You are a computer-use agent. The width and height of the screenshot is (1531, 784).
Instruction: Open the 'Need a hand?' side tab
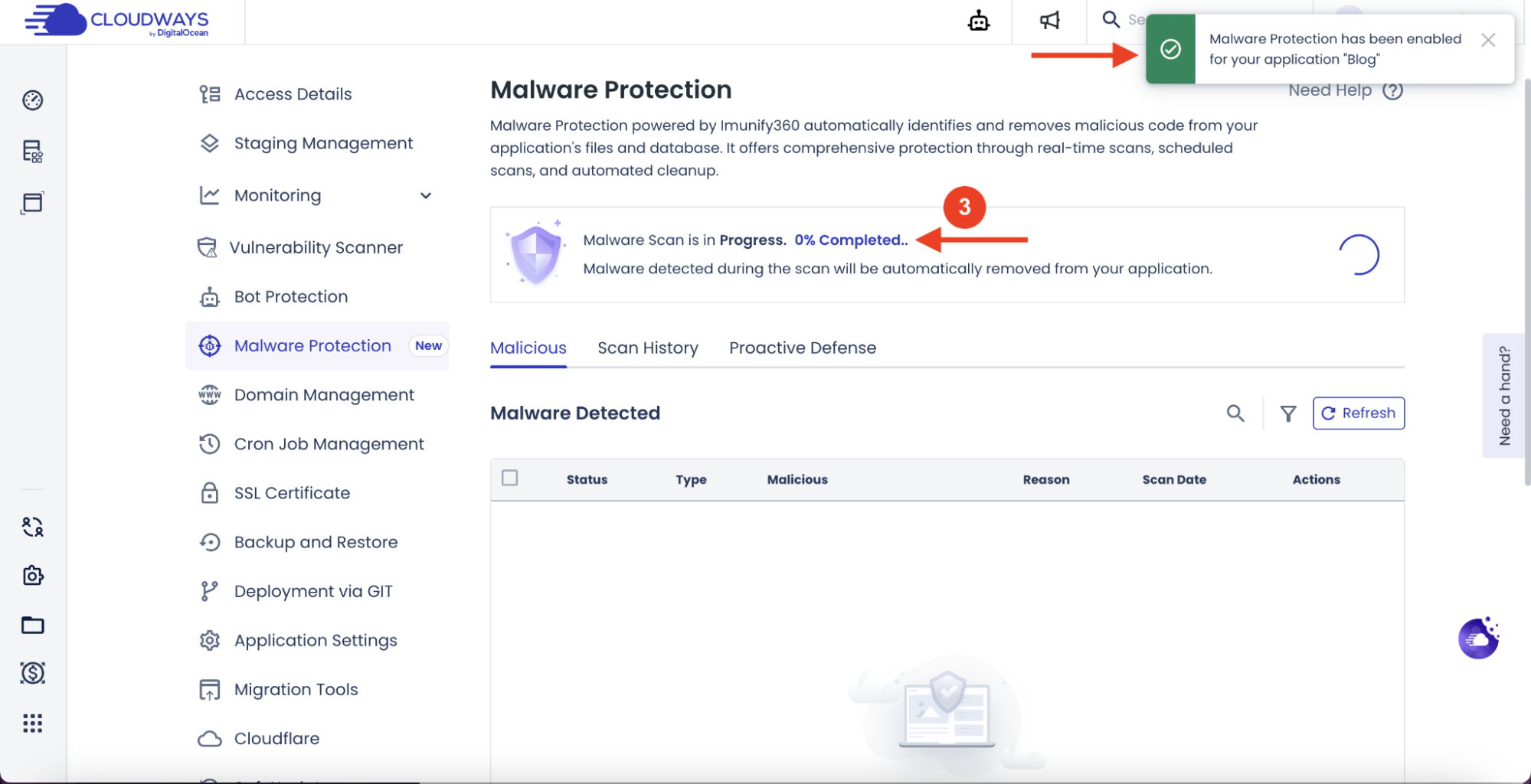[x=1504, y=396]
